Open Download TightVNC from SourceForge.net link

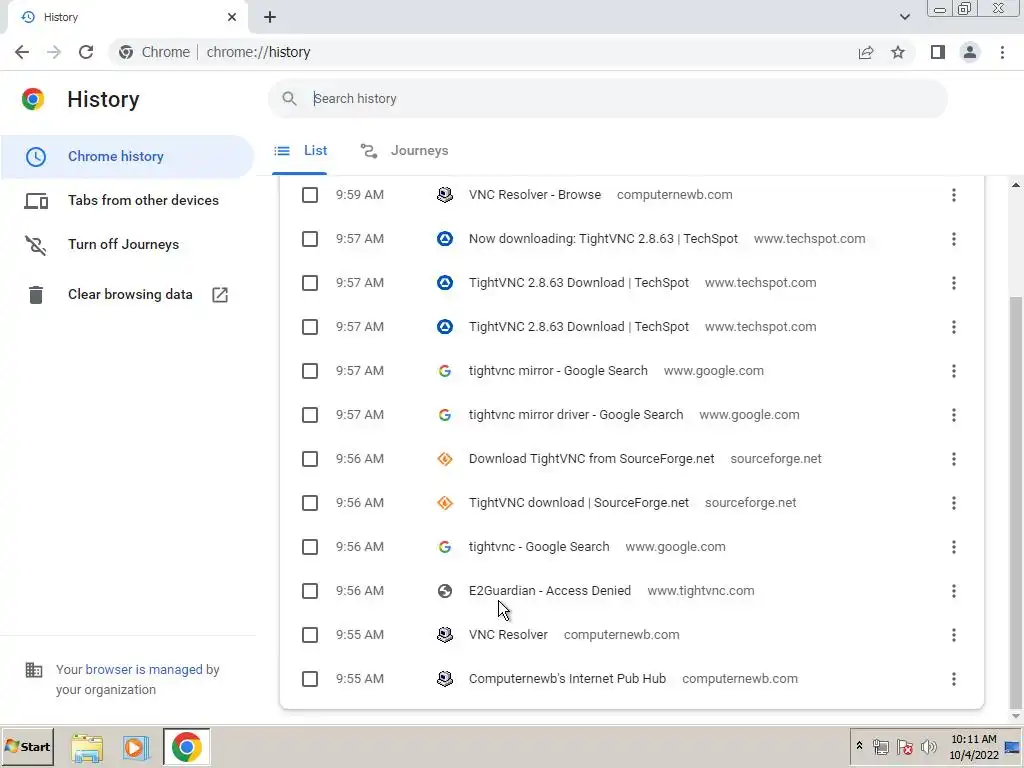pos(592,459)
